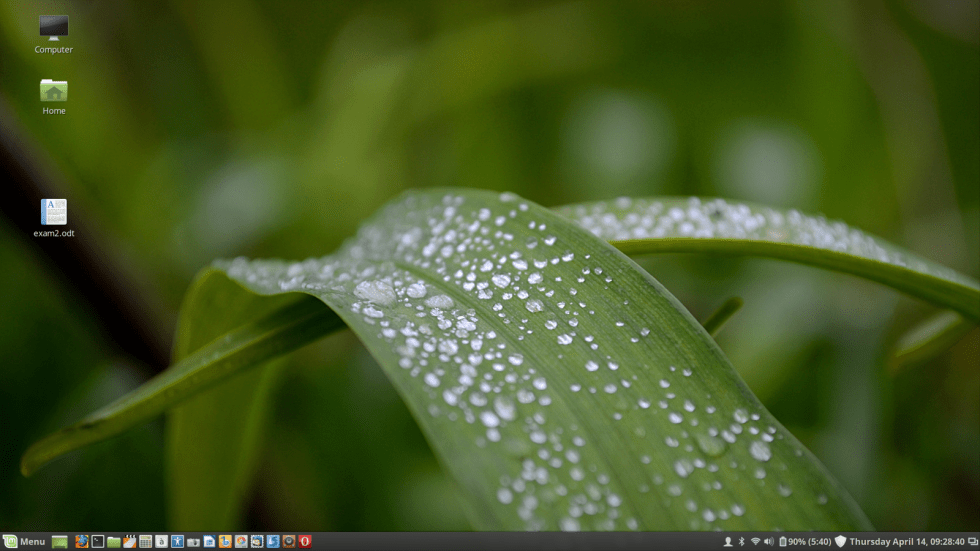Open the green file manager folder launcher
The image size is (980, 551).
tap(114, 541)
